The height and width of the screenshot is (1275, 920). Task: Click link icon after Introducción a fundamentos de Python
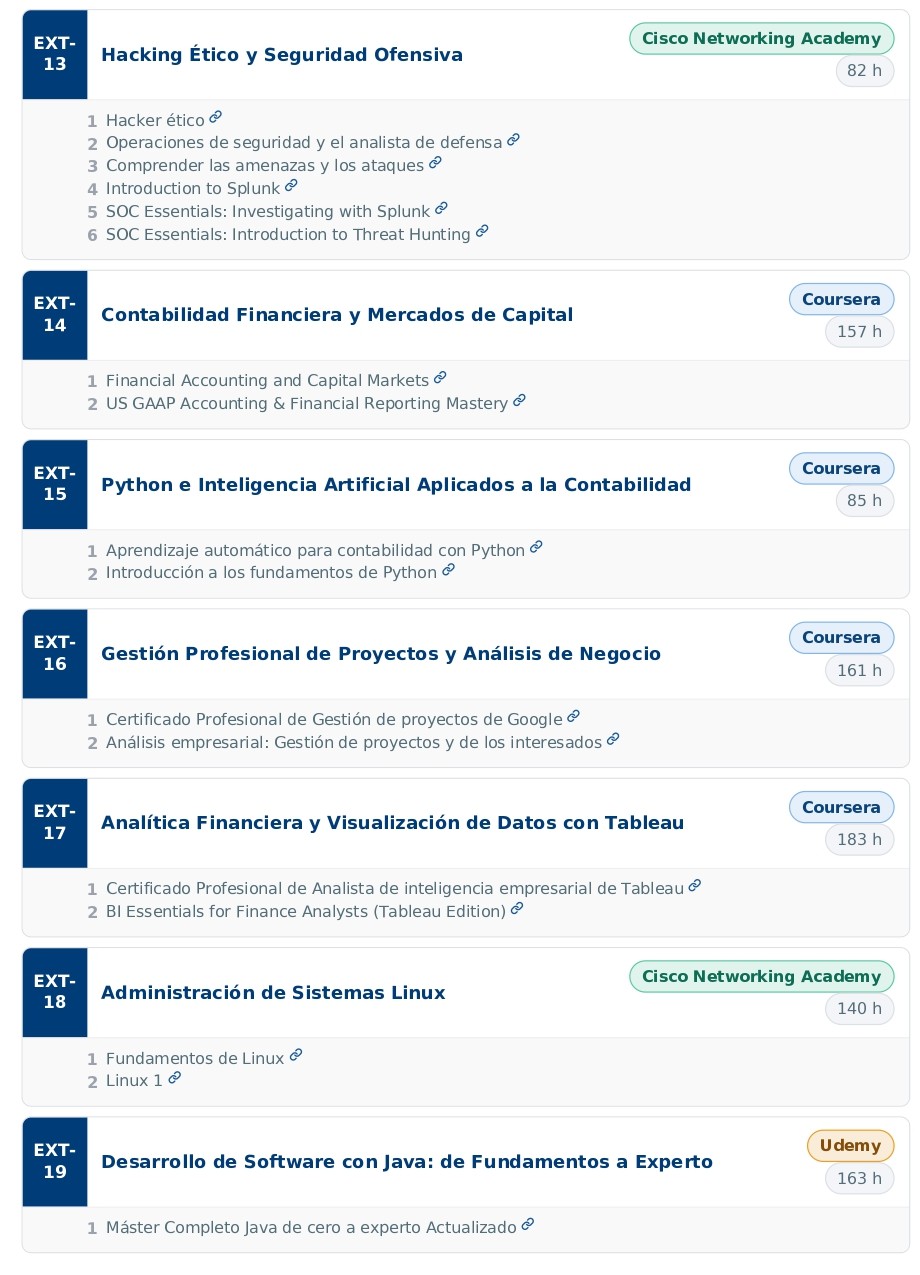tap(448, 570)
